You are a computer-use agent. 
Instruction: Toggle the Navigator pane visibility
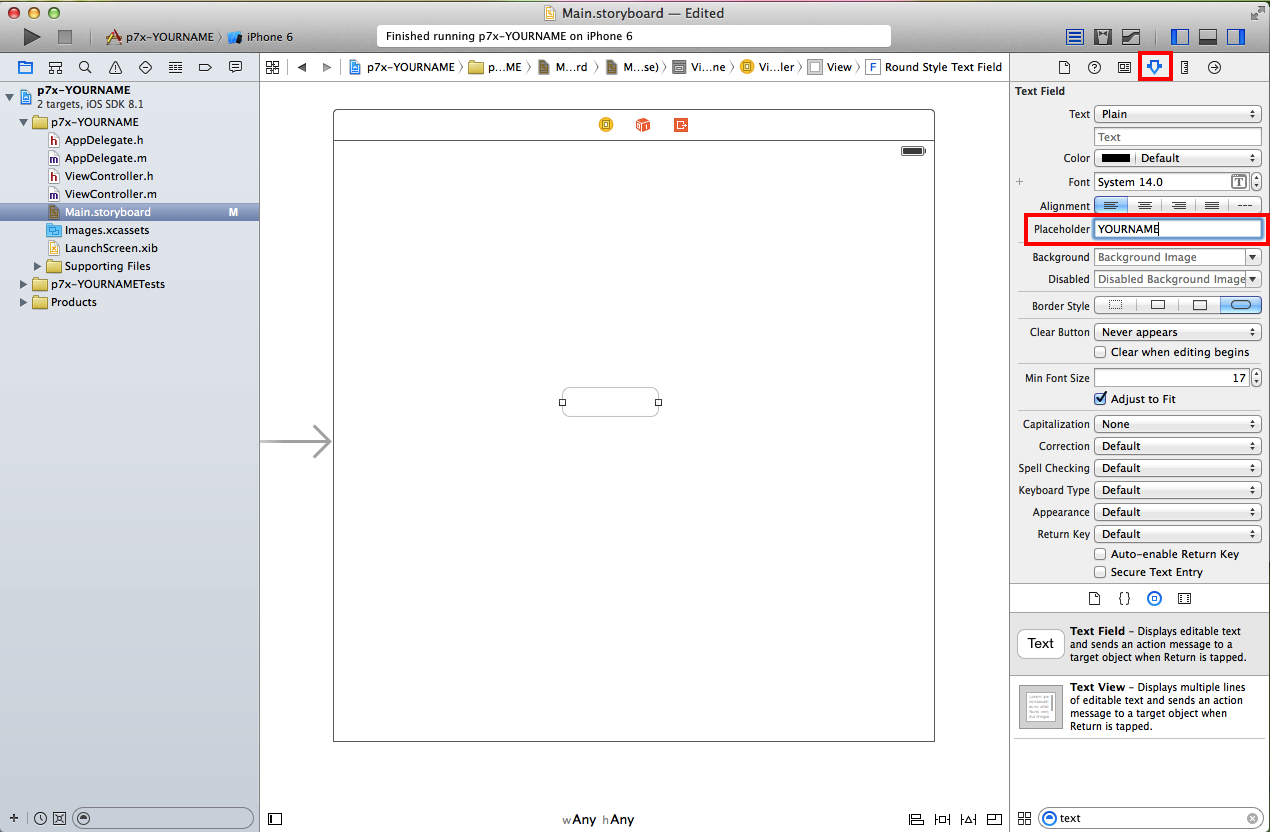pos(1180,37)
